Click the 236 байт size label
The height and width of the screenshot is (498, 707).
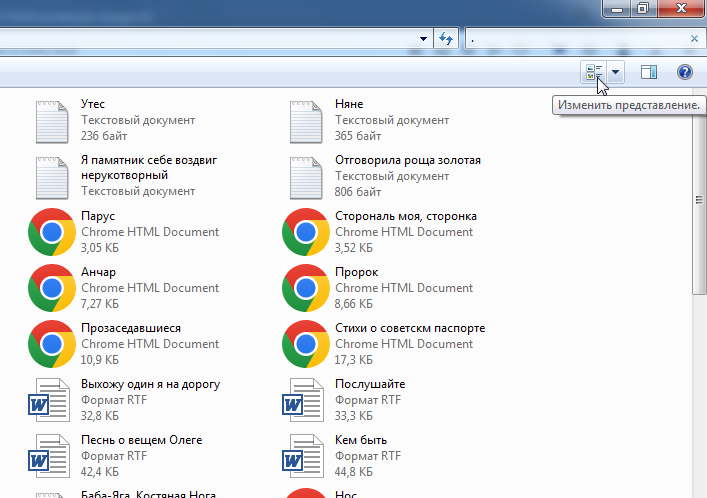(x=104, y=136)
